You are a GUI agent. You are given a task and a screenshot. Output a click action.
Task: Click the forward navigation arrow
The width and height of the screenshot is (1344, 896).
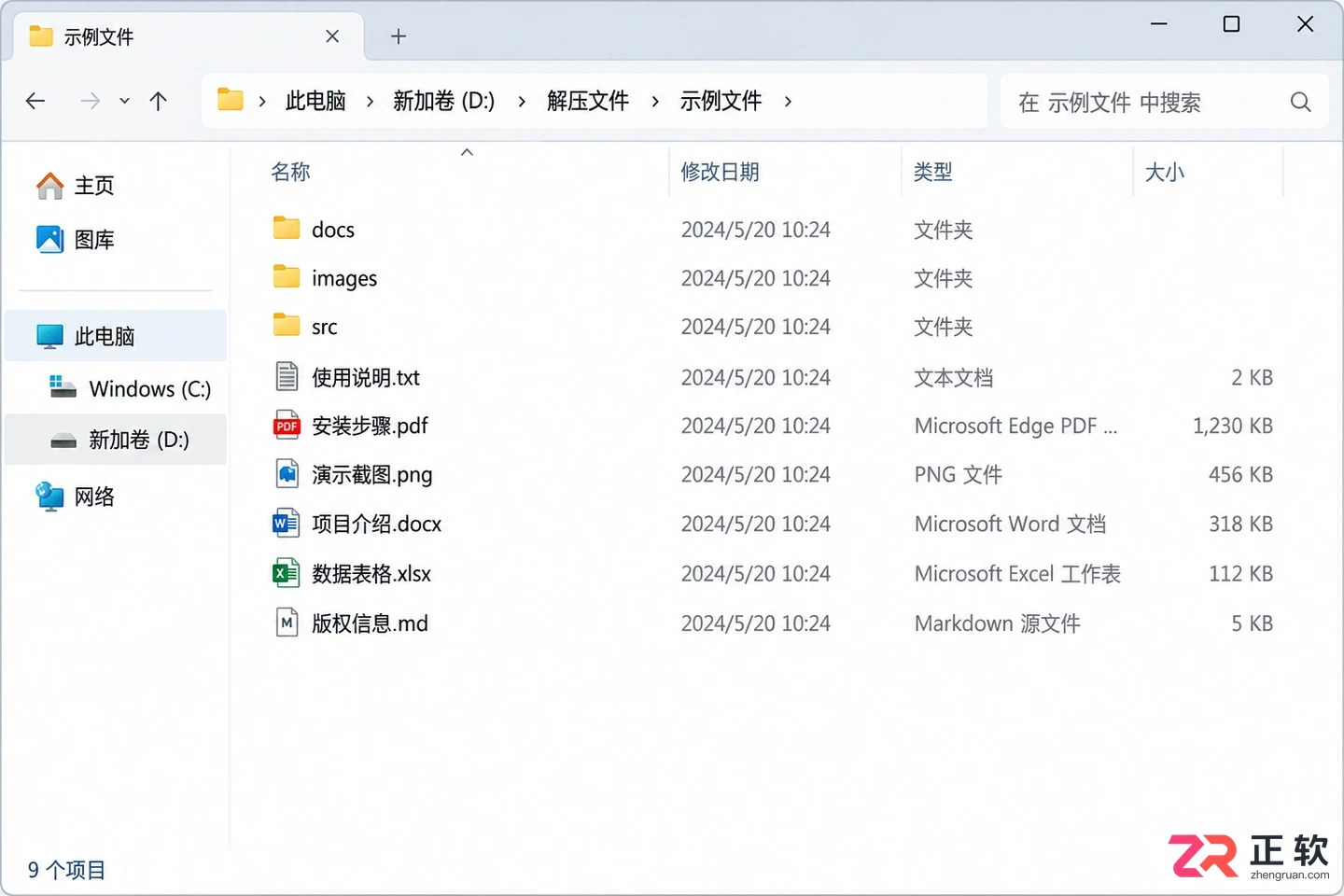(90, 101)
